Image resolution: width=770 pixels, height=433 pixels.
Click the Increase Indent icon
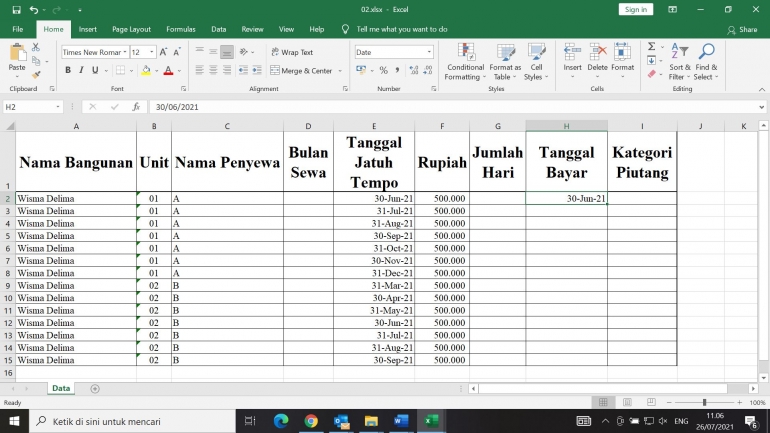[257, 71]
